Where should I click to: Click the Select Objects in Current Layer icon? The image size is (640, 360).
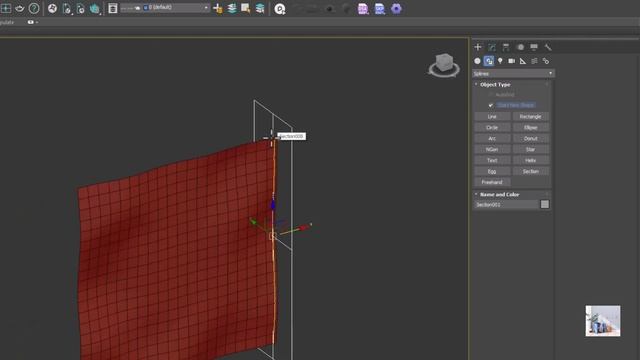click(246, 9)
